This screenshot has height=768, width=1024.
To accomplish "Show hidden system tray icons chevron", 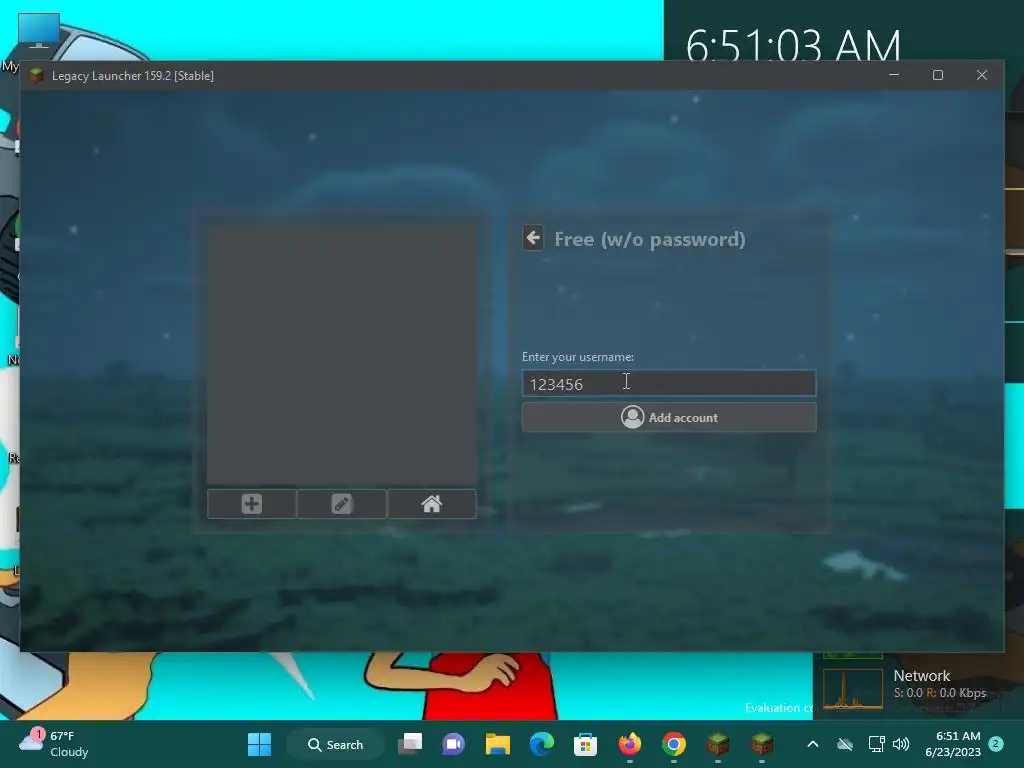I will coord(813,744).
